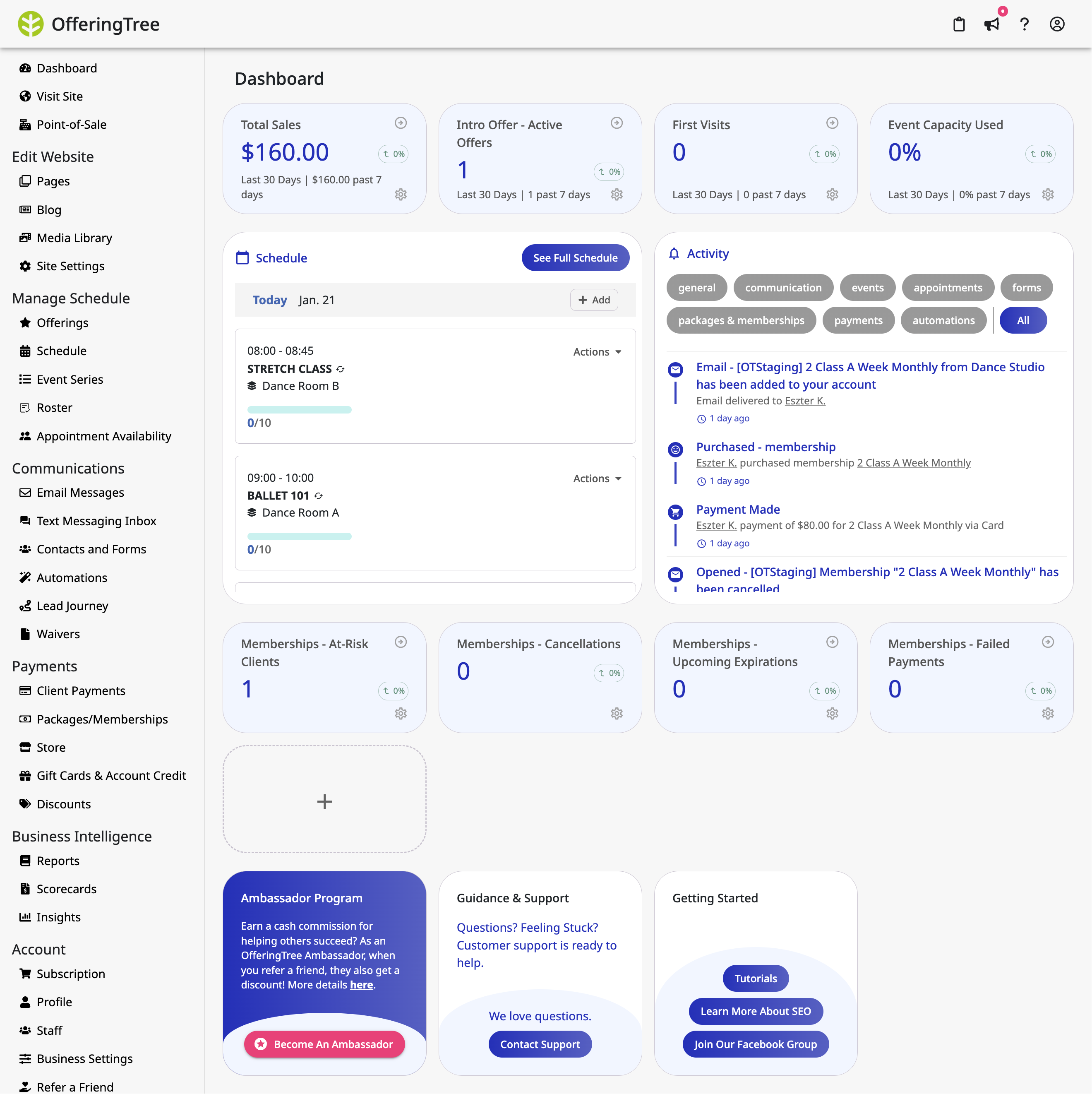Open Failed Payments details arrow icon
This screenshot has width=1092, height=1094.
coord(1048,642)
